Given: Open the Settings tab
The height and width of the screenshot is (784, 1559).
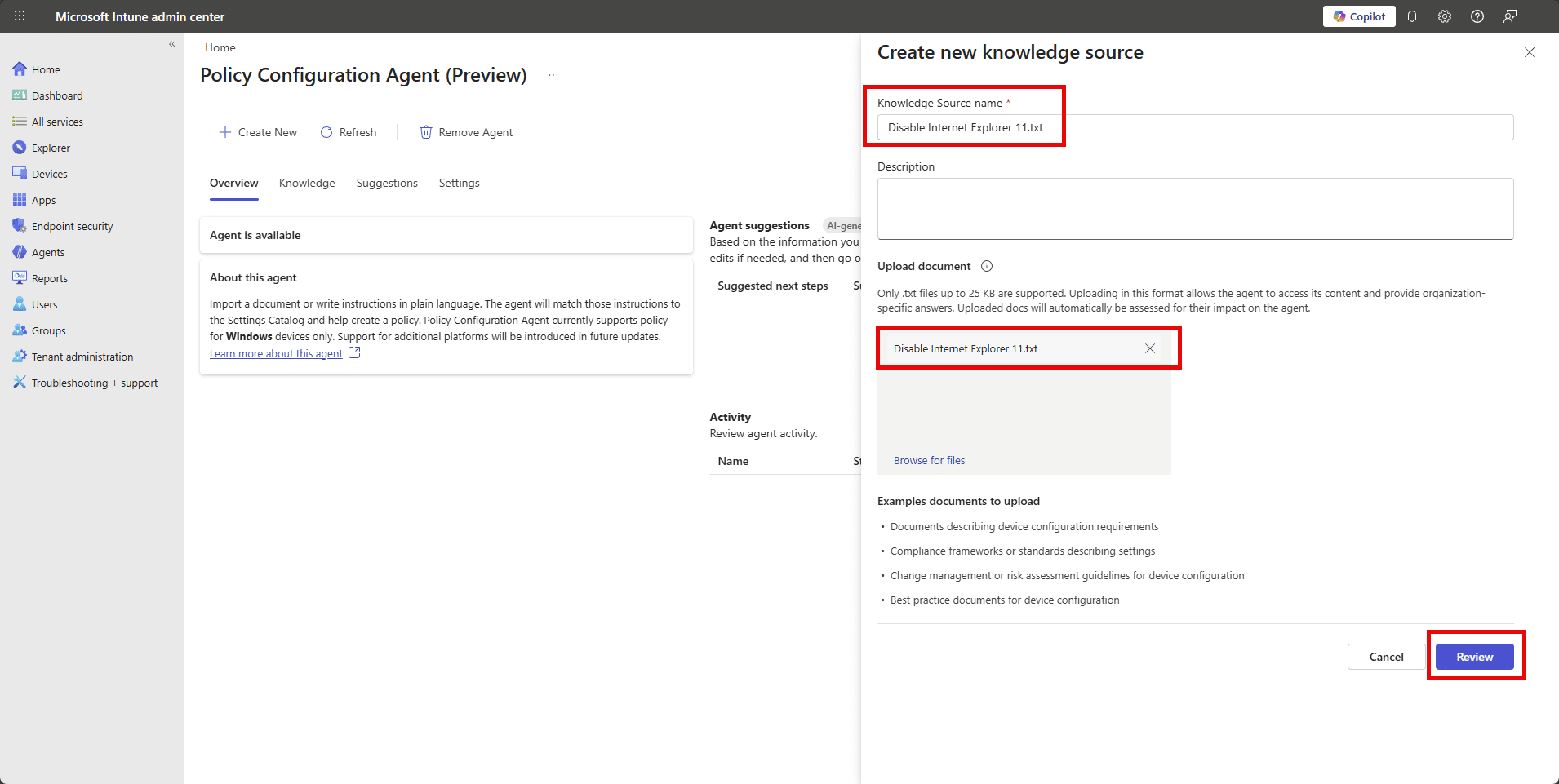Looking at the screenshot, I should (x=459, y=183).
